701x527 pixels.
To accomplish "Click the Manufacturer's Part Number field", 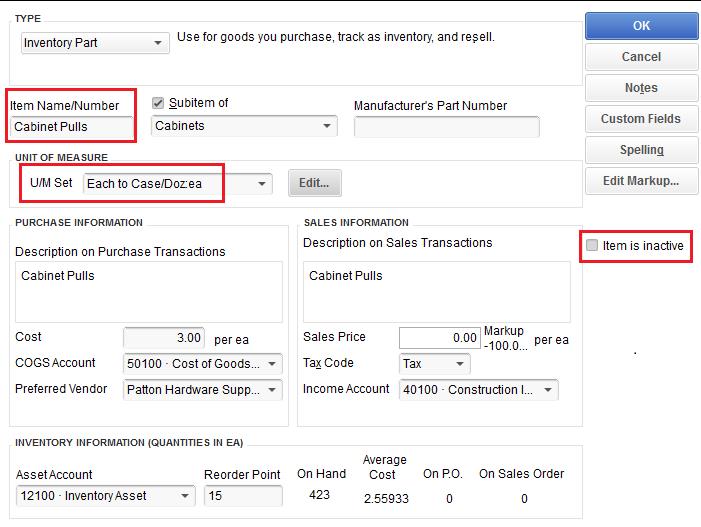I will [446, 127].
